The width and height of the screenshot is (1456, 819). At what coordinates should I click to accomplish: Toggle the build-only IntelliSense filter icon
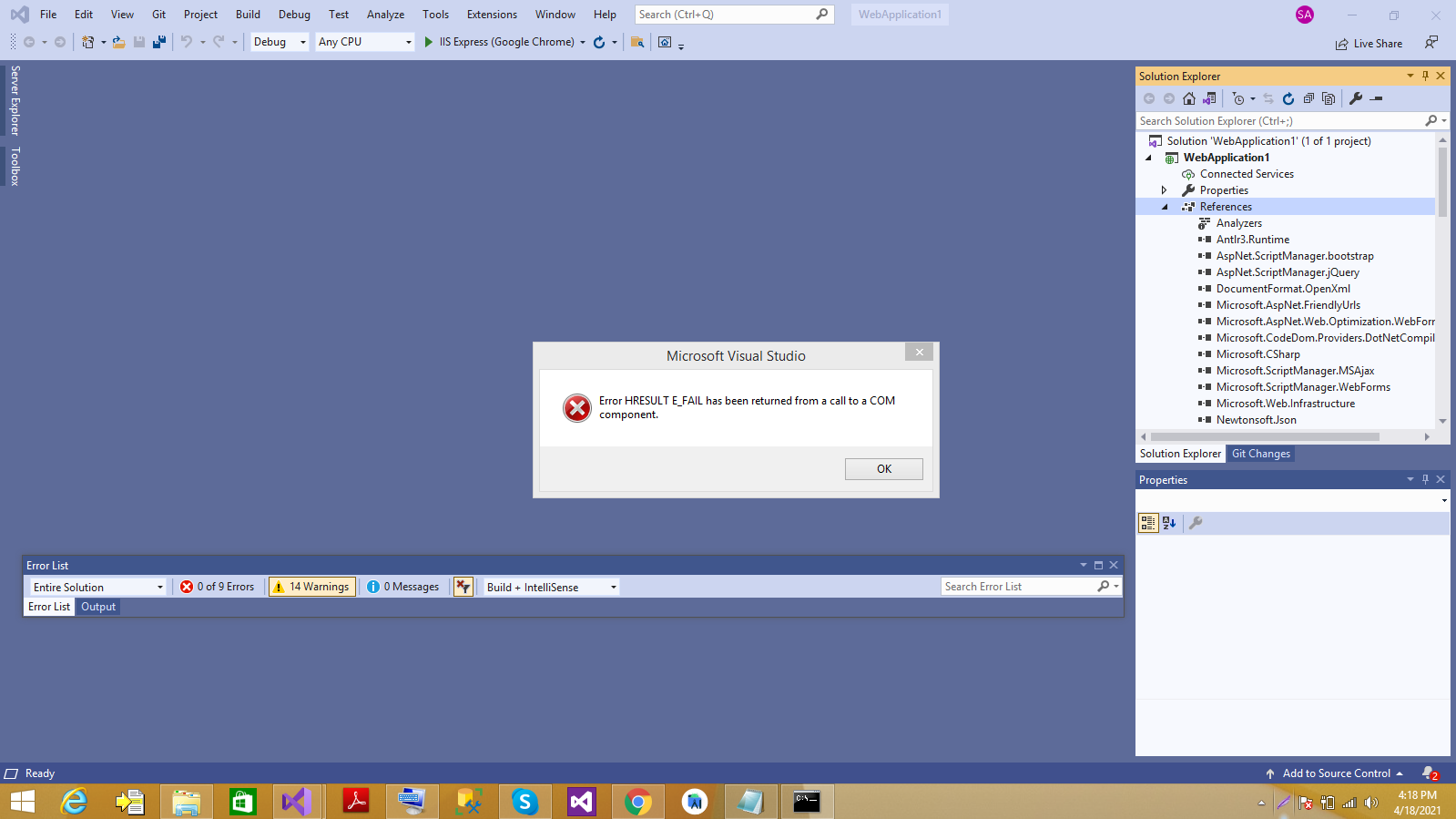tap(463, 587)
